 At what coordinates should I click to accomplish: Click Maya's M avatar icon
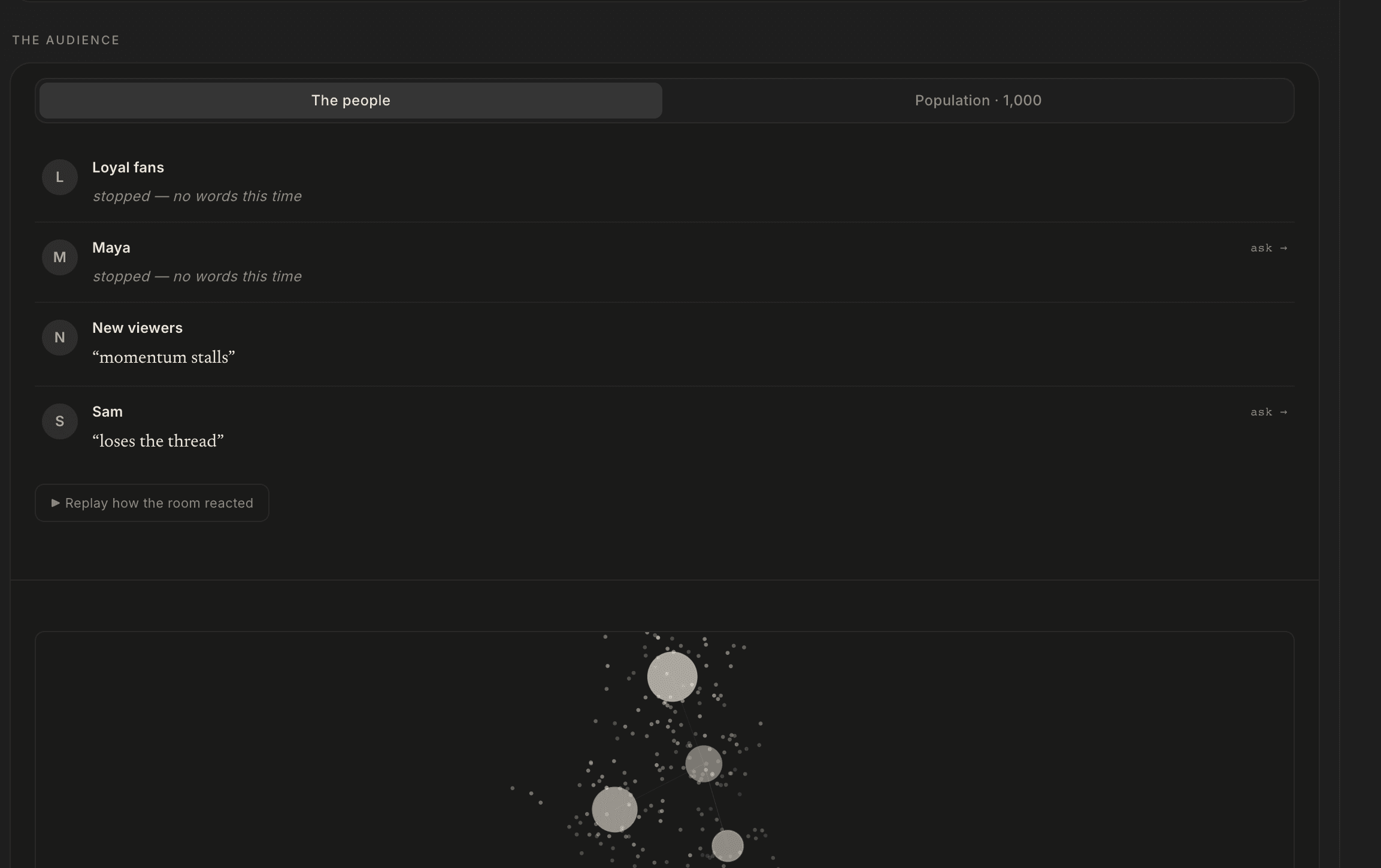(60, 257)
